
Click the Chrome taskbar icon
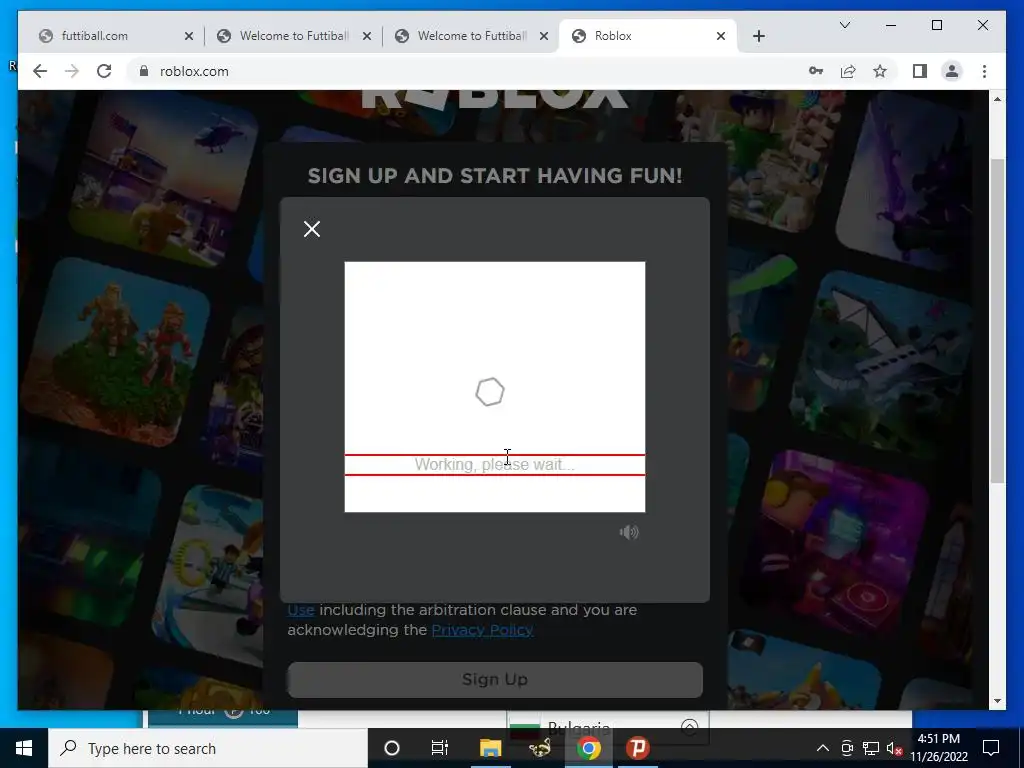point(588,748)
